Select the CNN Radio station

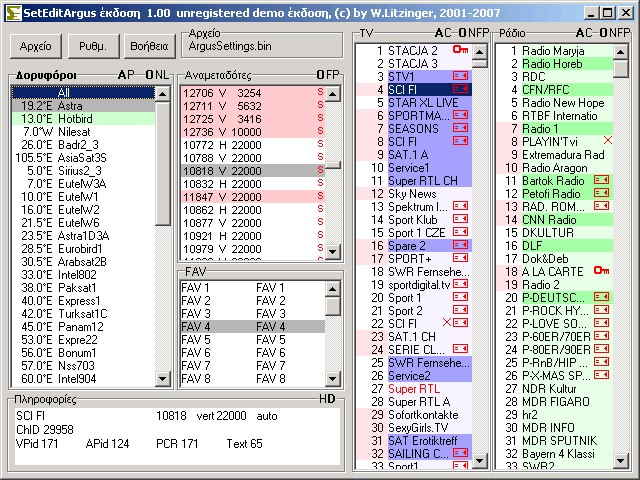(549, 219)
